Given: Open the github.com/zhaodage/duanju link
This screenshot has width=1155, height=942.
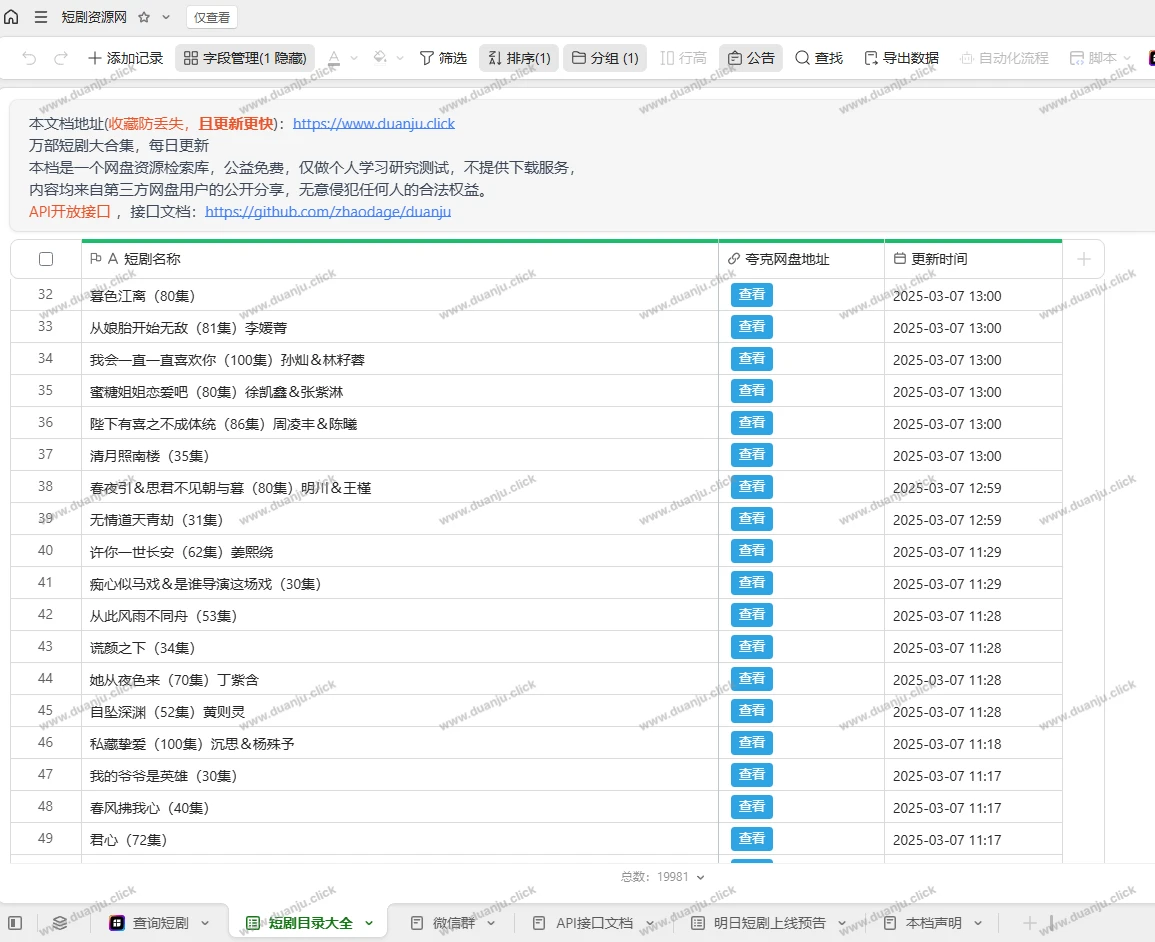Looking at the screenshot, I should (328, 212).
